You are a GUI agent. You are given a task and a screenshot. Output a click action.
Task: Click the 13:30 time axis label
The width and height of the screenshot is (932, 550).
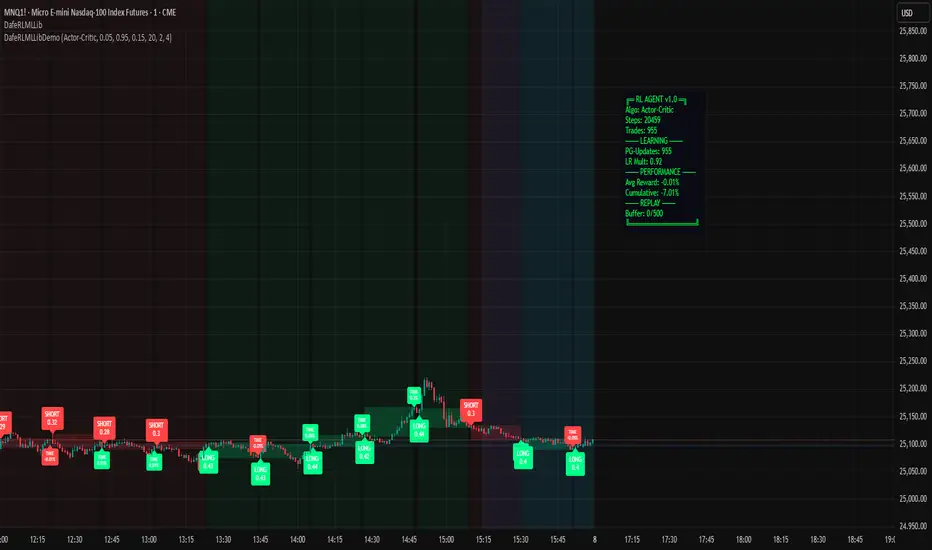pos(223,540)
